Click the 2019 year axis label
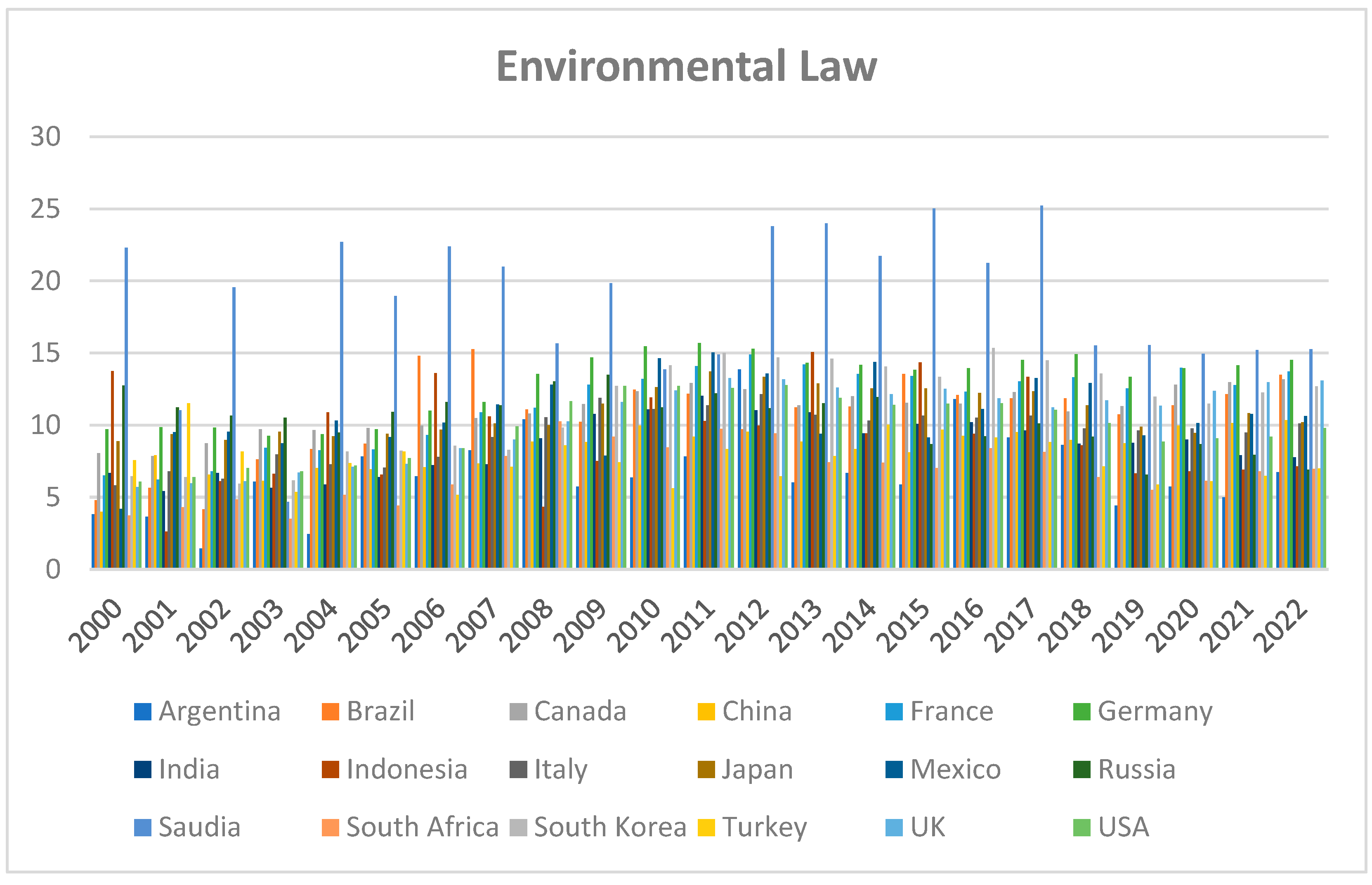The height and width of the screenshot is (885, 1372). click(x=1119, y=625)
